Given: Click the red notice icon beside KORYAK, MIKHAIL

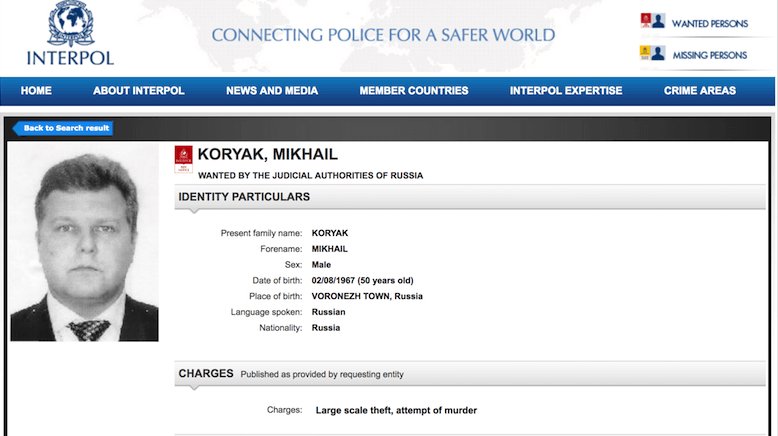Looking at the screenshot, I should [x=183, y=159].
